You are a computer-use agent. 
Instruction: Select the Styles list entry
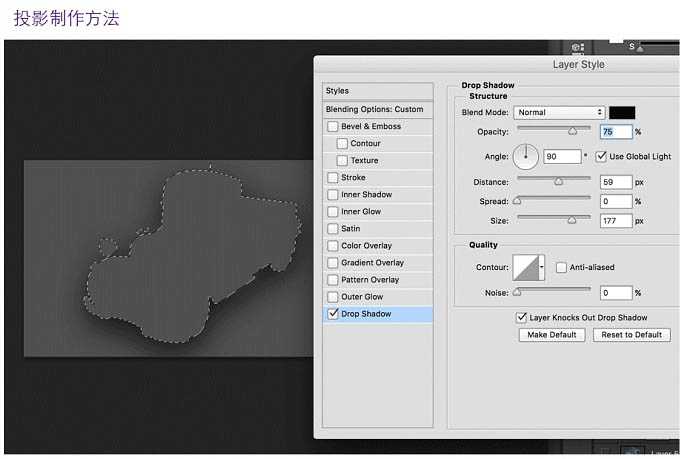(378, 91)
